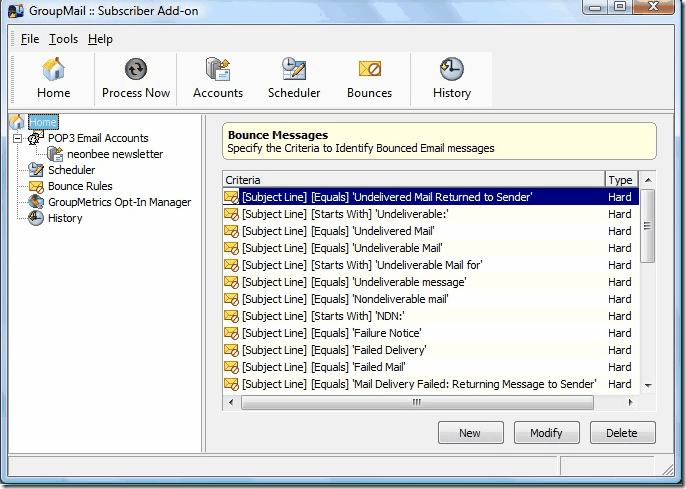Image resolution: width=686 pixels, height=489 pixels.
Task: Click the neonbee newsletter account icon
Action: click(x=55, y=154)
